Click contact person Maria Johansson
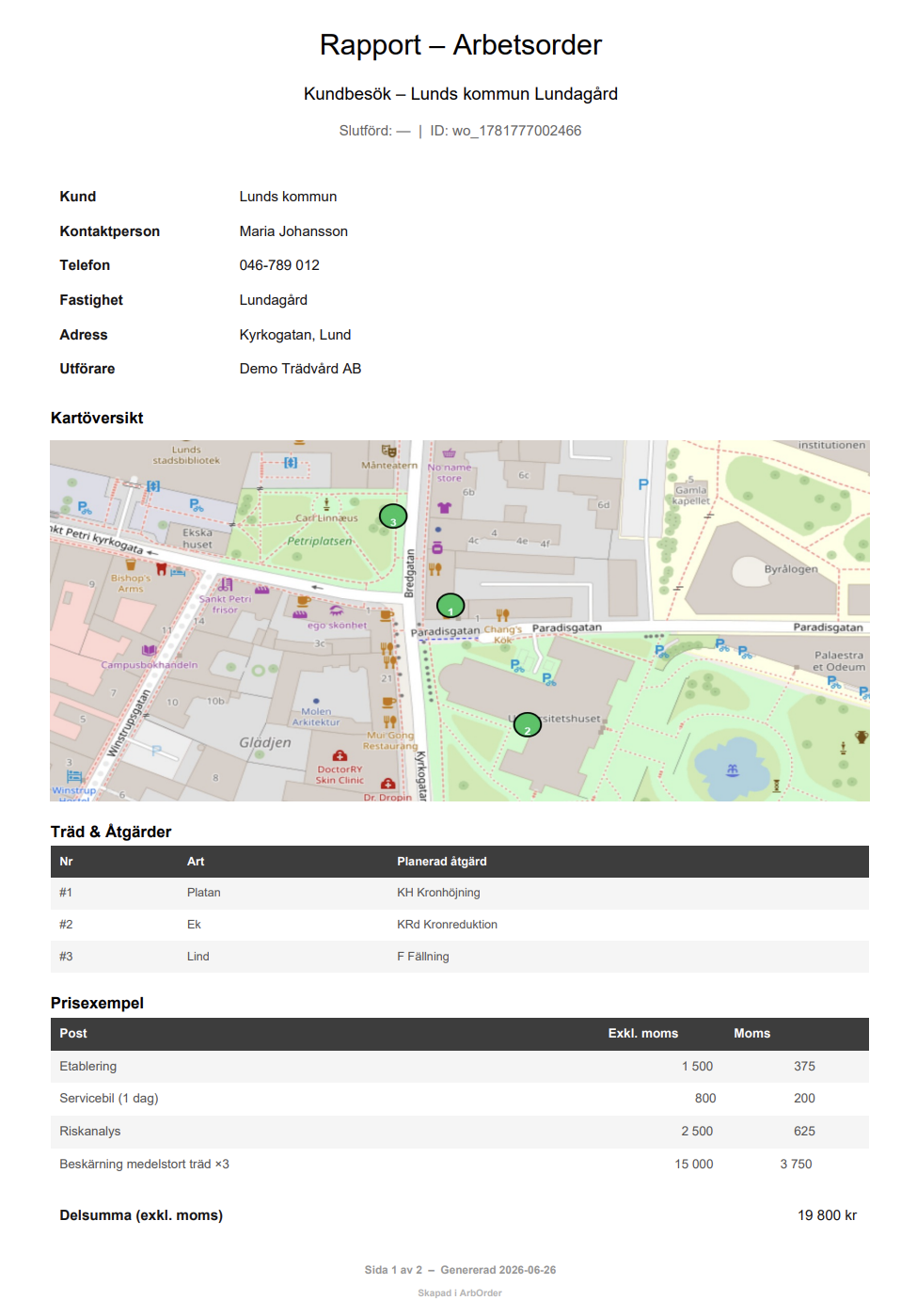 [x=293, y=231]
